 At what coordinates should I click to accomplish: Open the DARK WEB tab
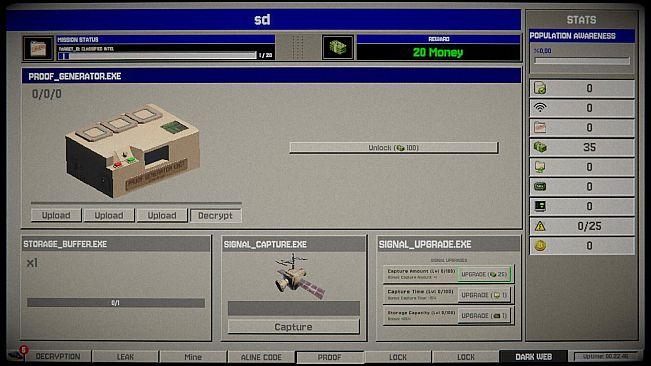coord(534,357)
